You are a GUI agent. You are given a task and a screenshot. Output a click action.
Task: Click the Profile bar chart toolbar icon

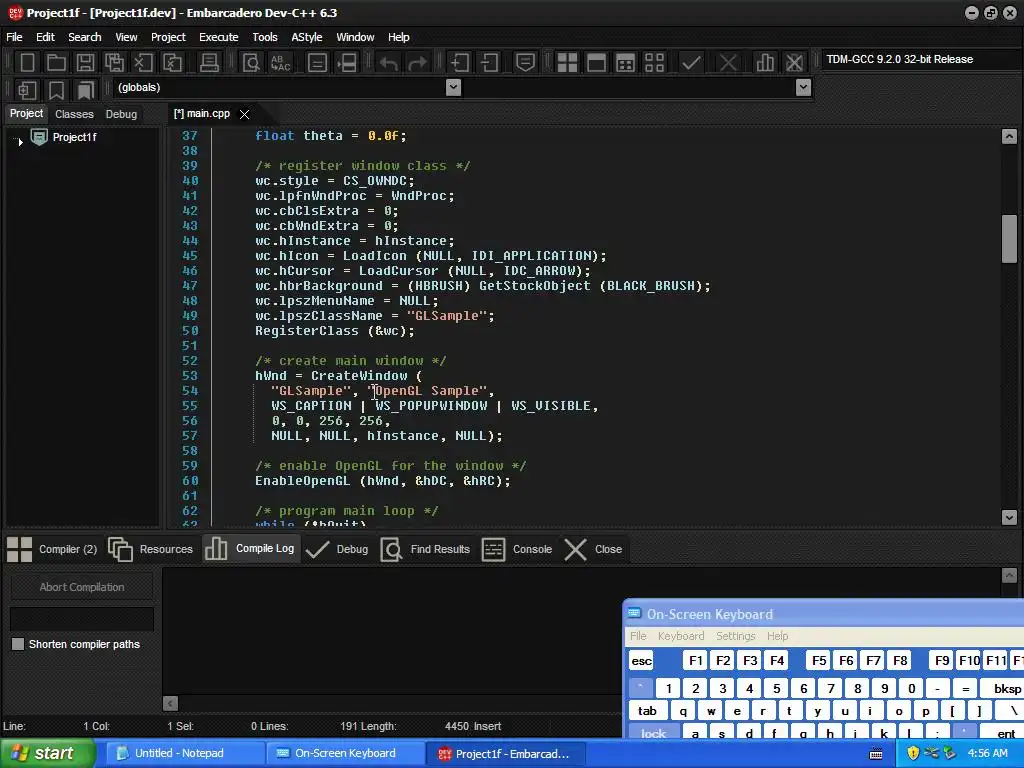pyautogui.click(x=765, y=63)
